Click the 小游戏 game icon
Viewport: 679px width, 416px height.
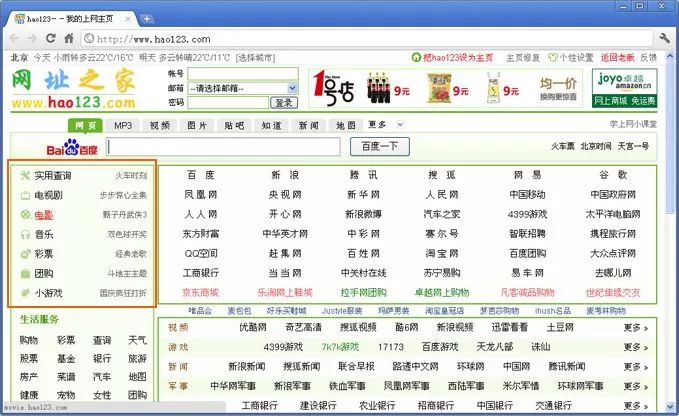click(x=25, y=293)
